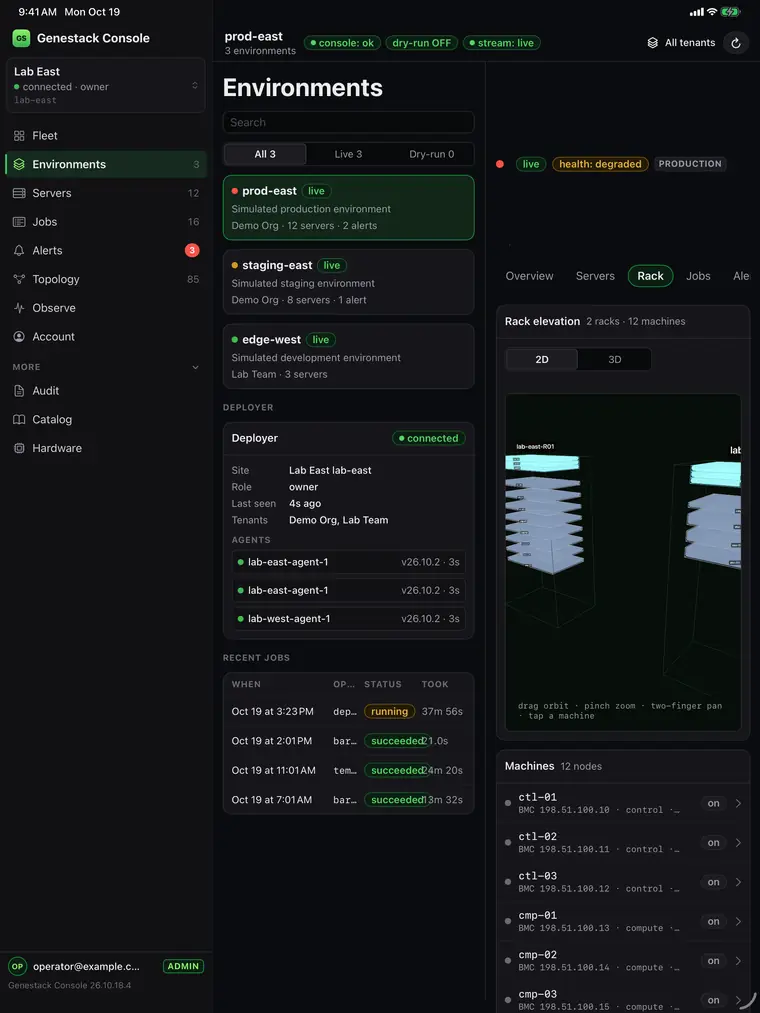Go to Fleet in sidebar
The height and width of the screenshot is (1013, 760).
[x=106, y=136]
